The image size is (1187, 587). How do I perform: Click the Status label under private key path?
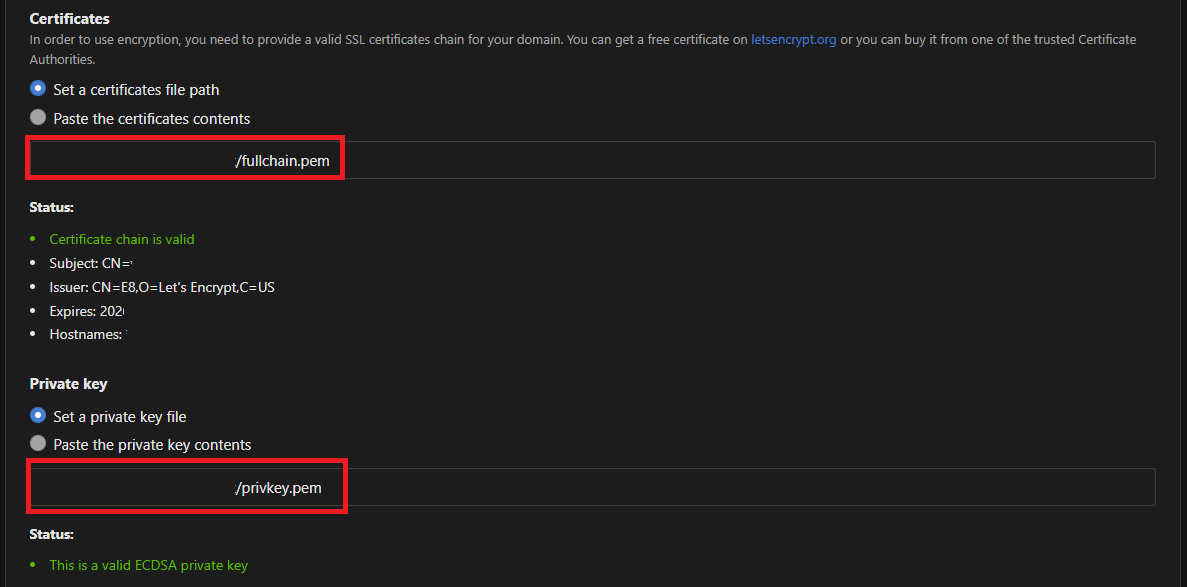tap(51, 535)
